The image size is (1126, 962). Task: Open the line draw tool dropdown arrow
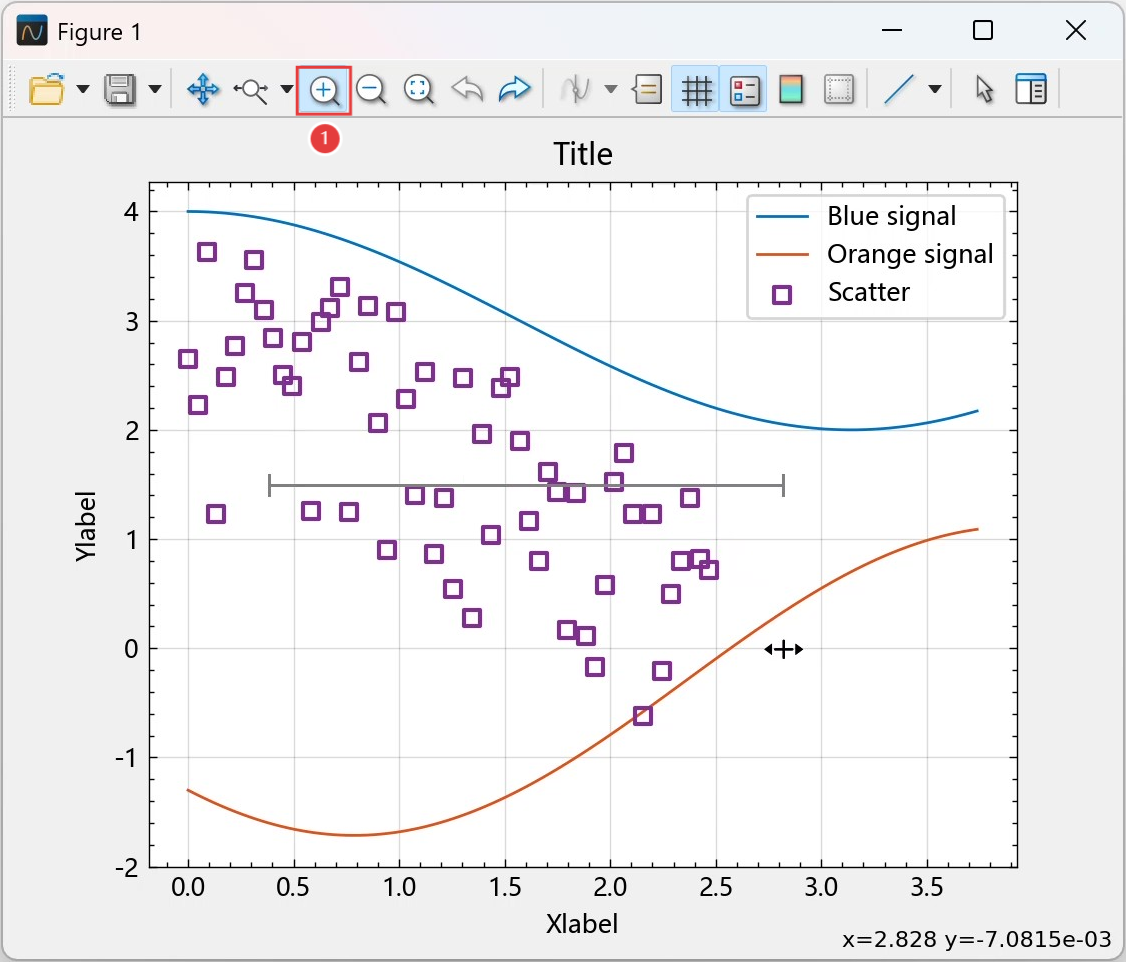point(935,90)
